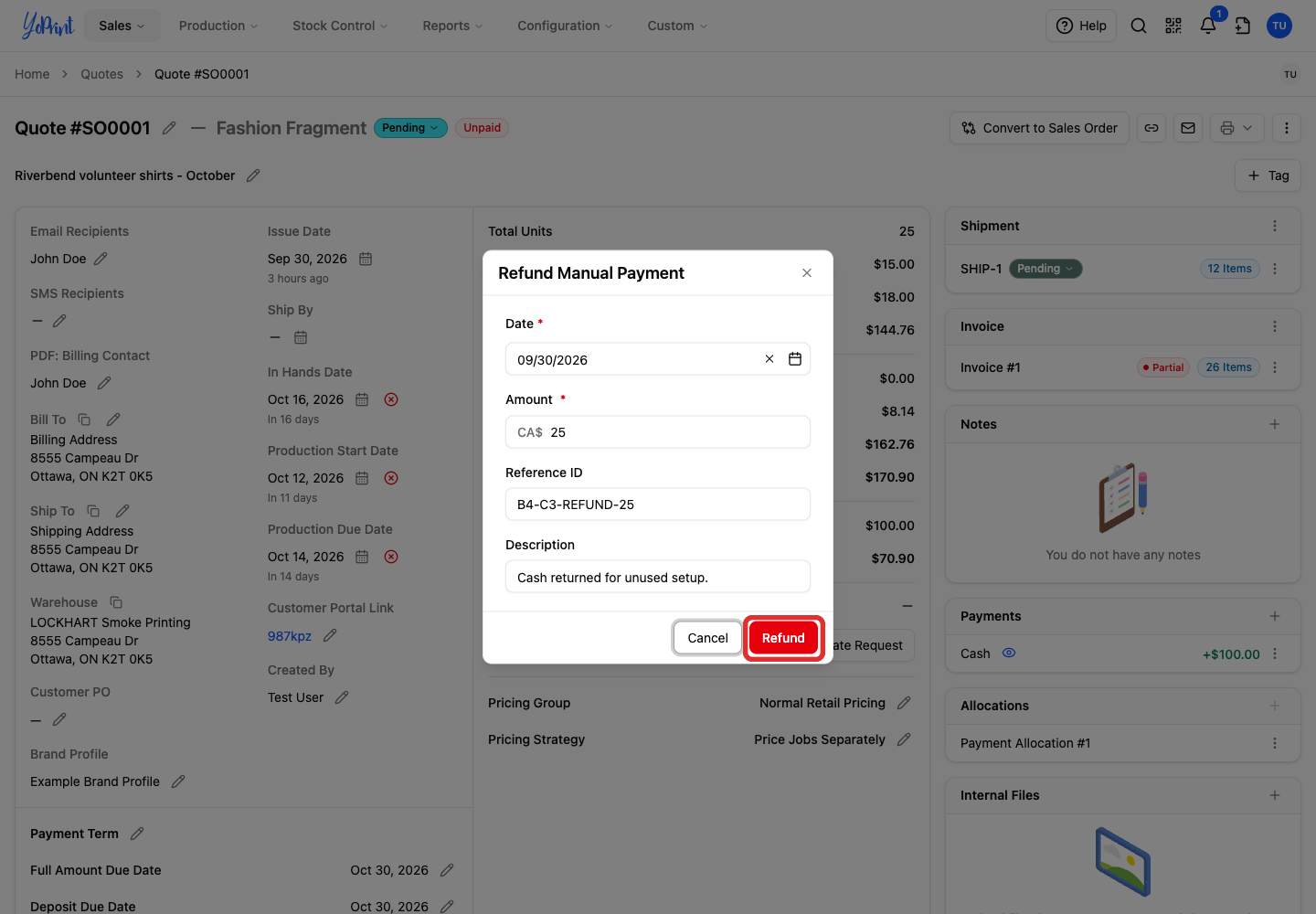Add a payment with plus icon

(x=1275, y=616)
